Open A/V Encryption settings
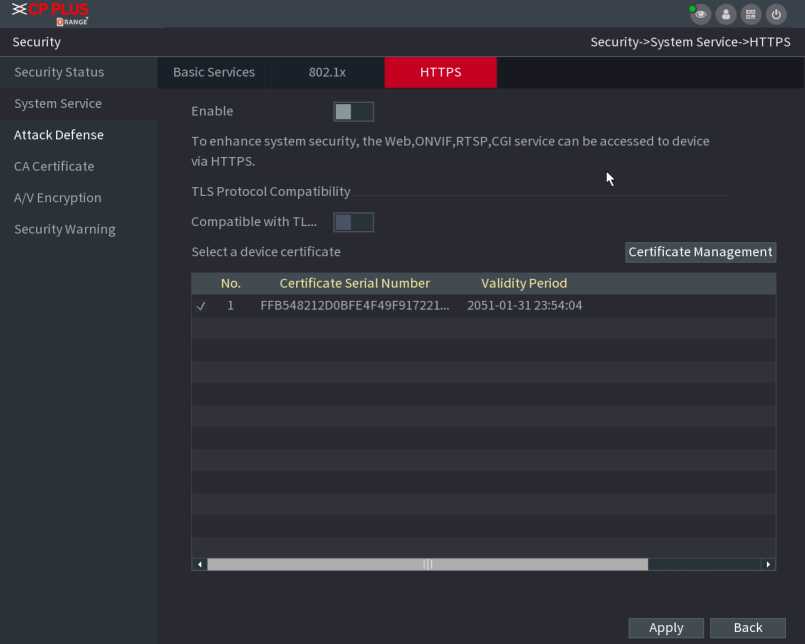Viewport: 805px width, 644px height. 58,198
